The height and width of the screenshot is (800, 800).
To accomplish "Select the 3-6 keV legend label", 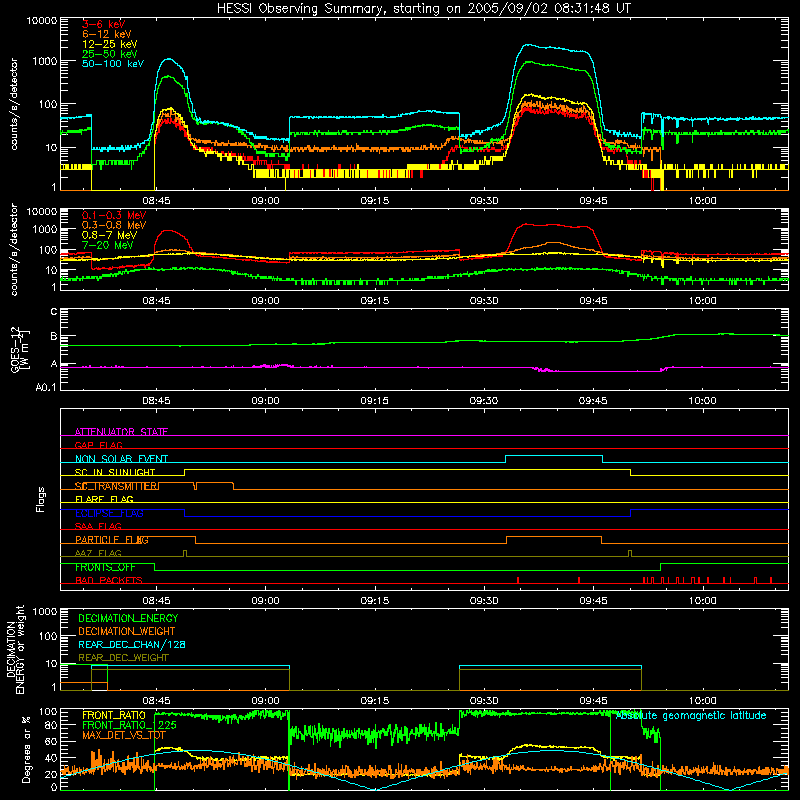I will pyautogui.click(x=104, y=24).
